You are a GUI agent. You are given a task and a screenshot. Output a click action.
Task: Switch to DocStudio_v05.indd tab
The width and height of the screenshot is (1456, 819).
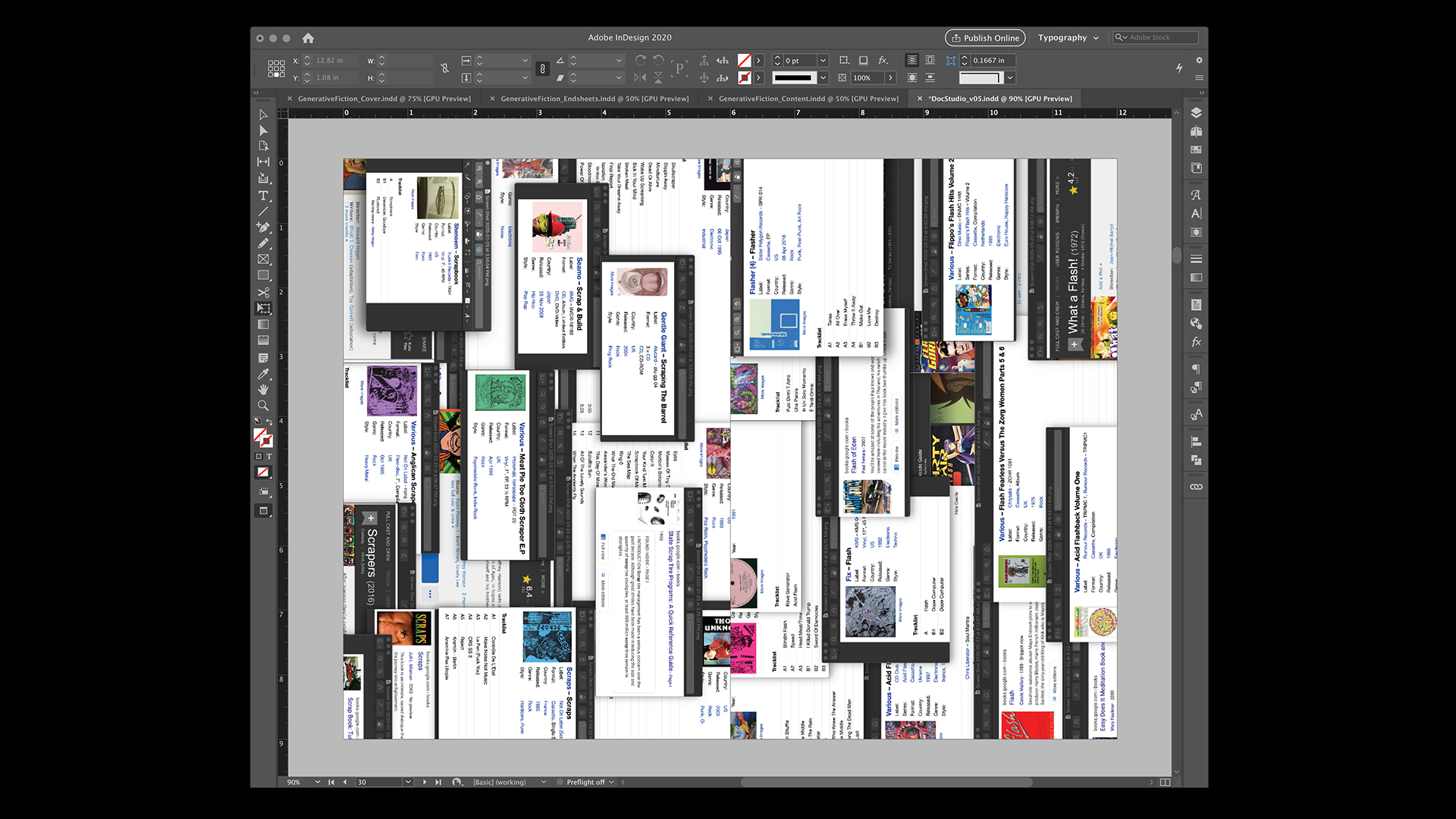1000,99
